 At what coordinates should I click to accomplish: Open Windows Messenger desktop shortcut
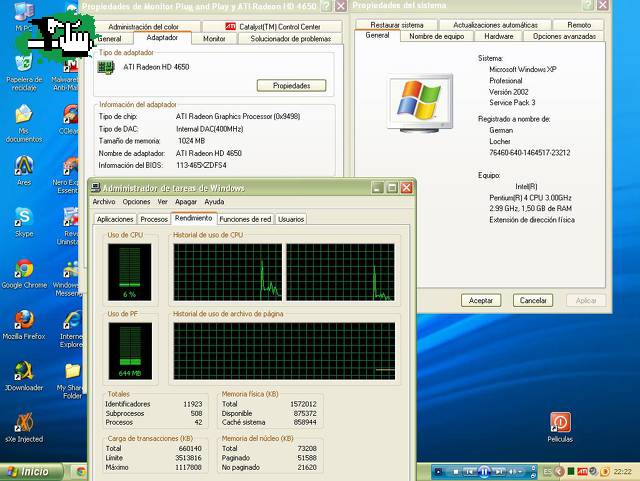click(x=67, y=278)
